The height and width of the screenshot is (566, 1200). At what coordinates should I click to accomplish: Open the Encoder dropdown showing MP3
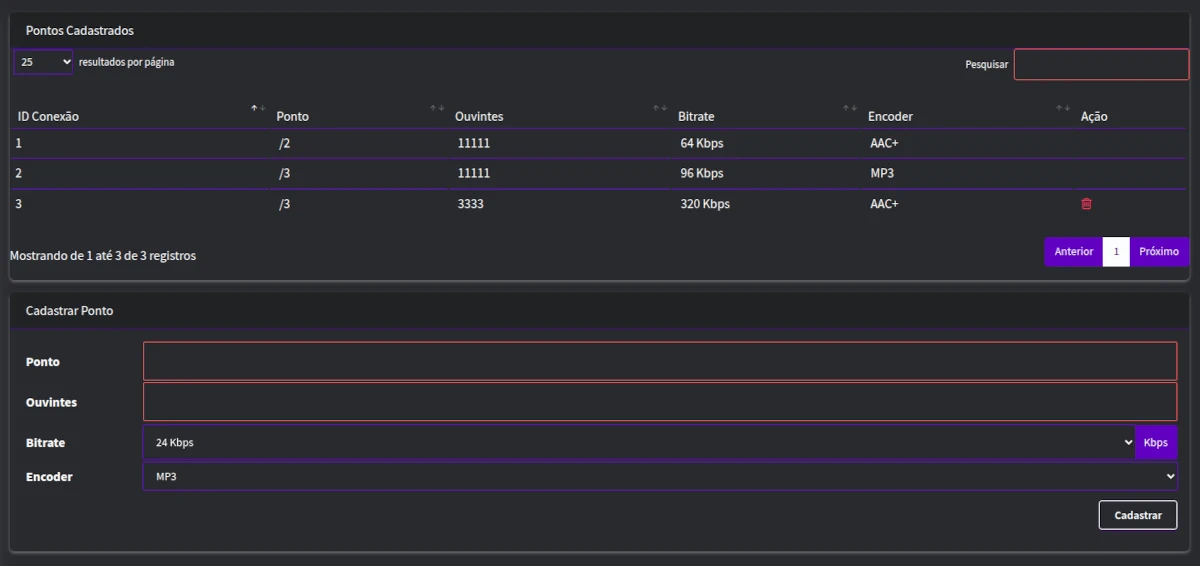pos(660,477)
